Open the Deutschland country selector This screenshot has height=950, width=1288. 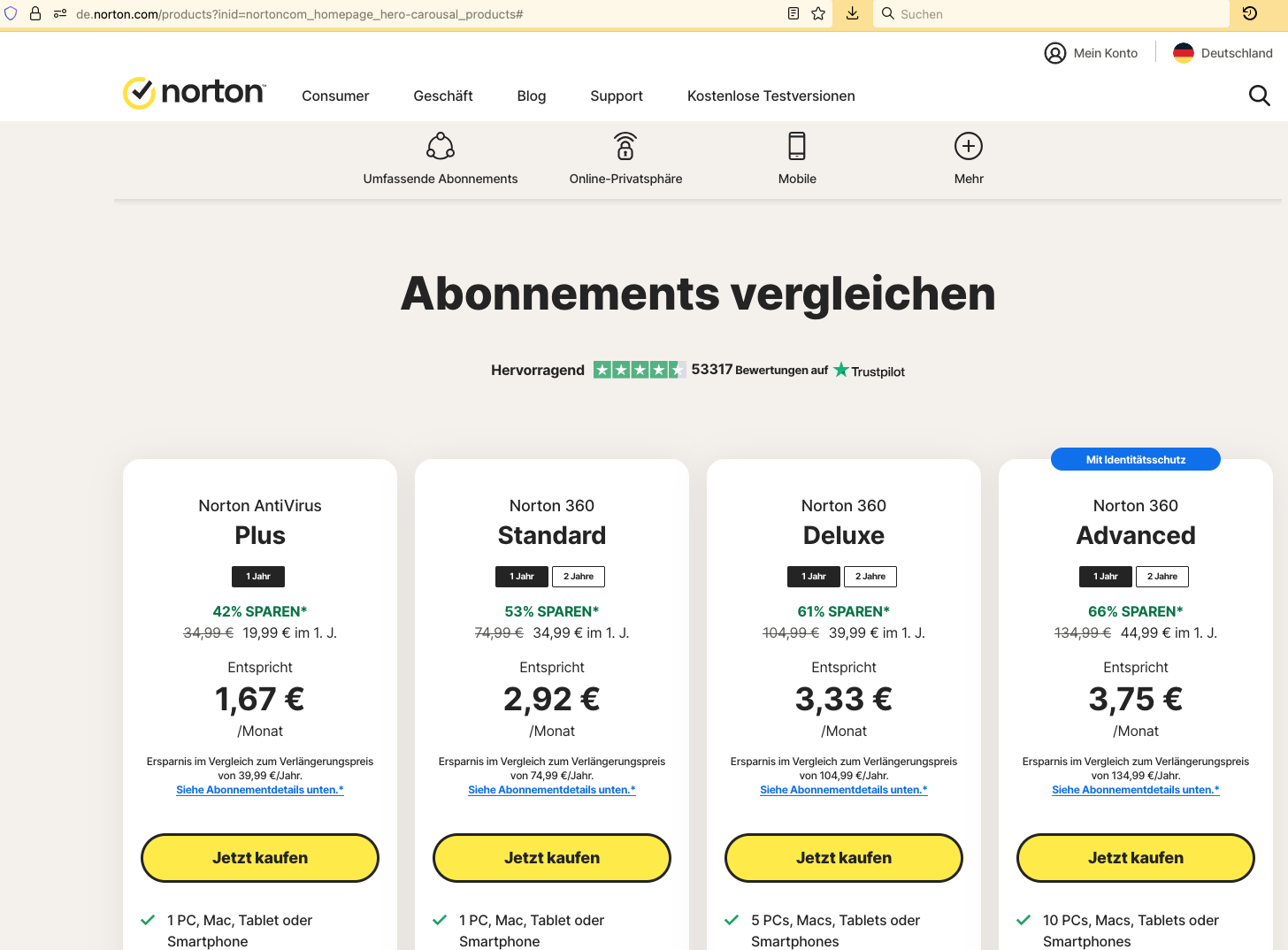[1223, 53]
